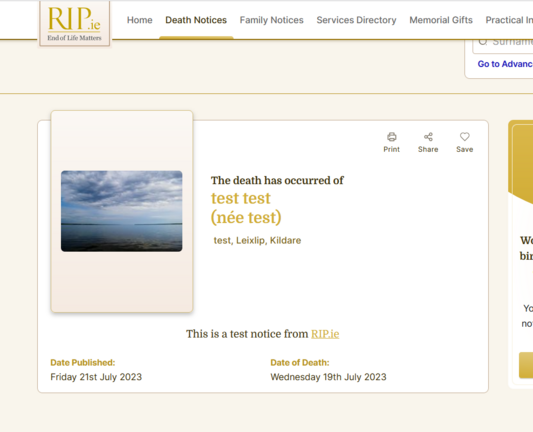The width and height of the screenshot is (533, 432).
Task: Follow the RIP.ie link in notice text
Action: [325, 334]
